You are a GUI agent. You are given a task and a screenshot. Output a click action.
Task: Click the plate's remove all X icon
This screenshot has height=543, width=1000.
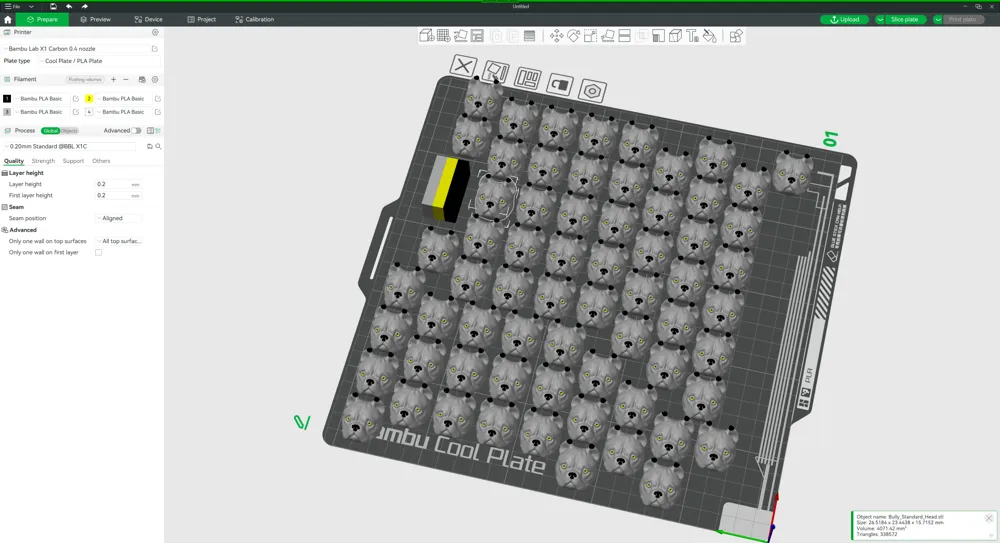pyautogui.click(x=464, y=65)
